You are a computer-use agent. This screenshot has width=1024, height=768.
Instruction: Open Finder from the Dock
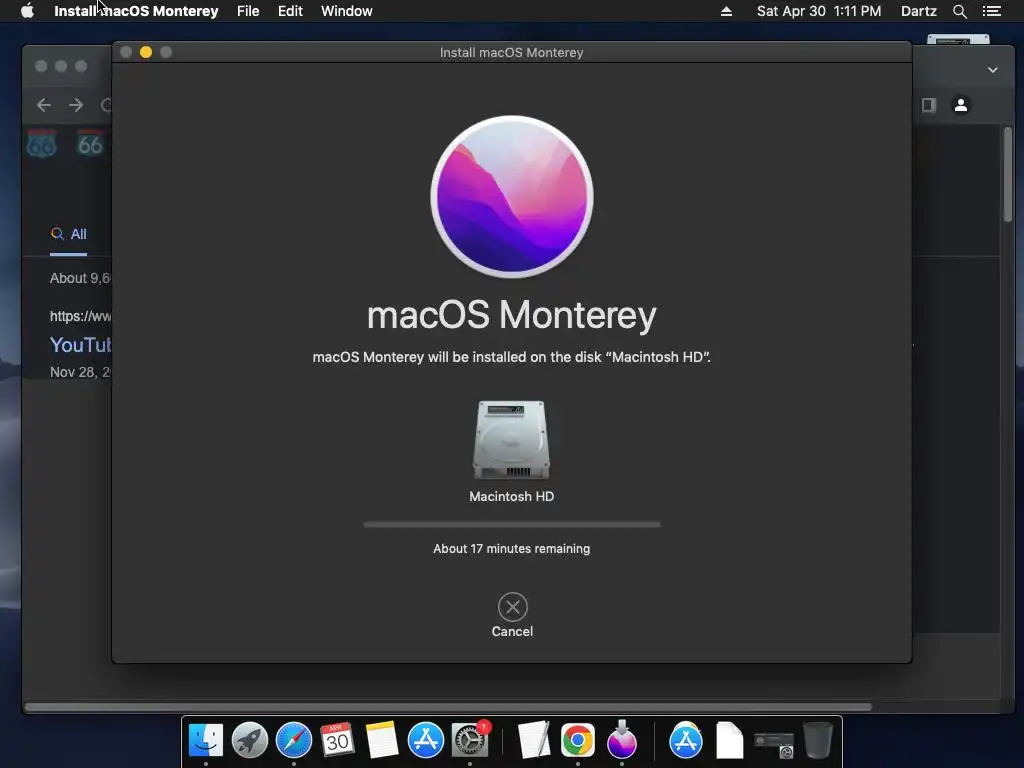206,740
